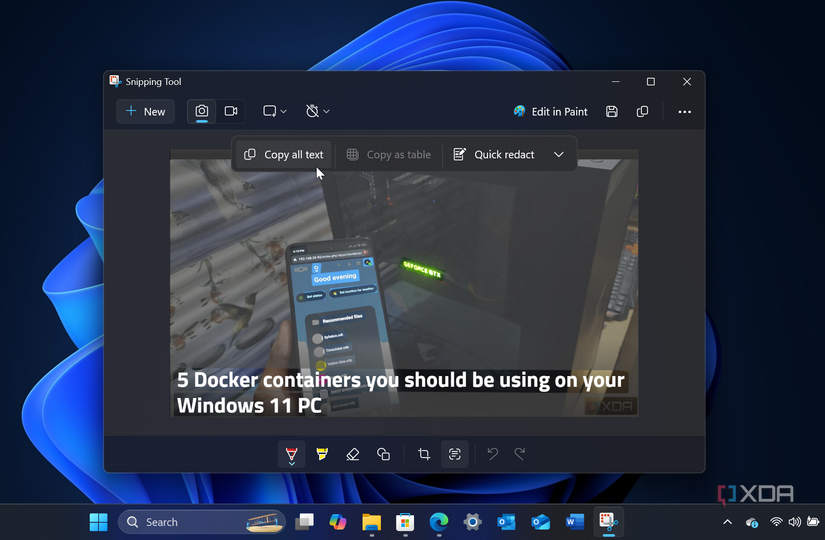
Task: Switch to Snip camera mode
Action: 202,112
